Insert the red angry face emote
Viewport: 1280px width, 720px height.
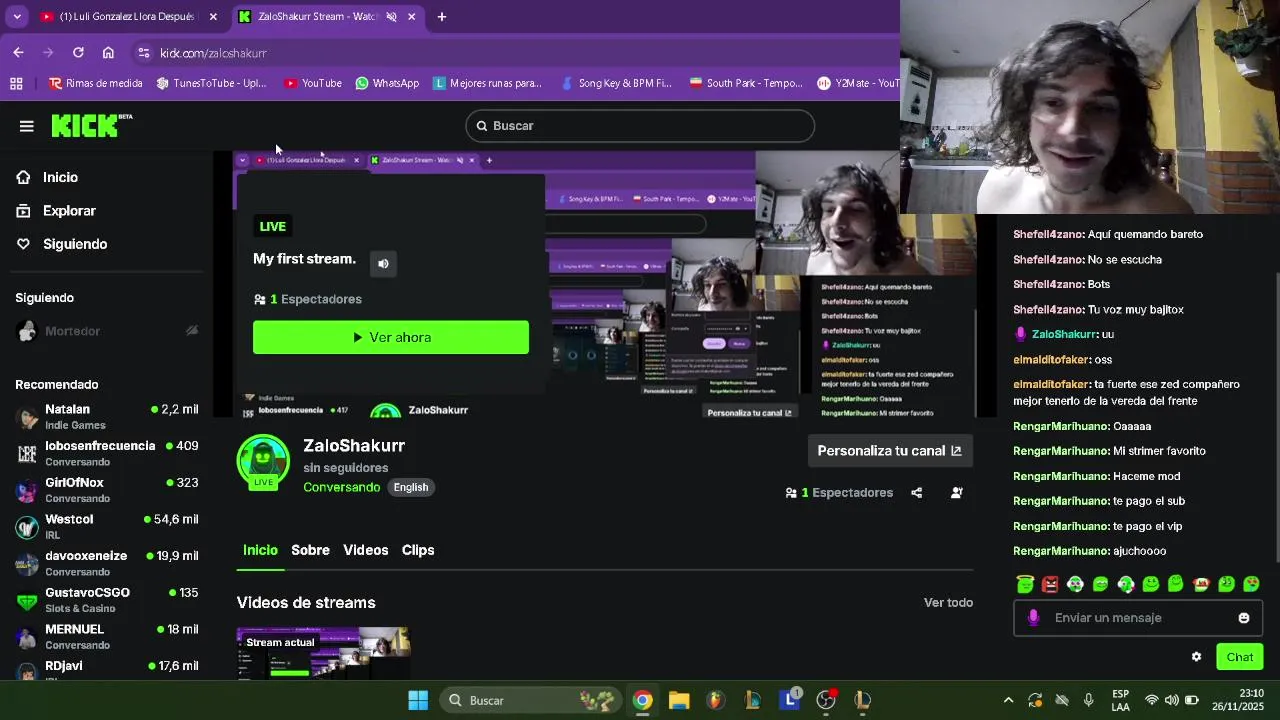pos(1050,584)
